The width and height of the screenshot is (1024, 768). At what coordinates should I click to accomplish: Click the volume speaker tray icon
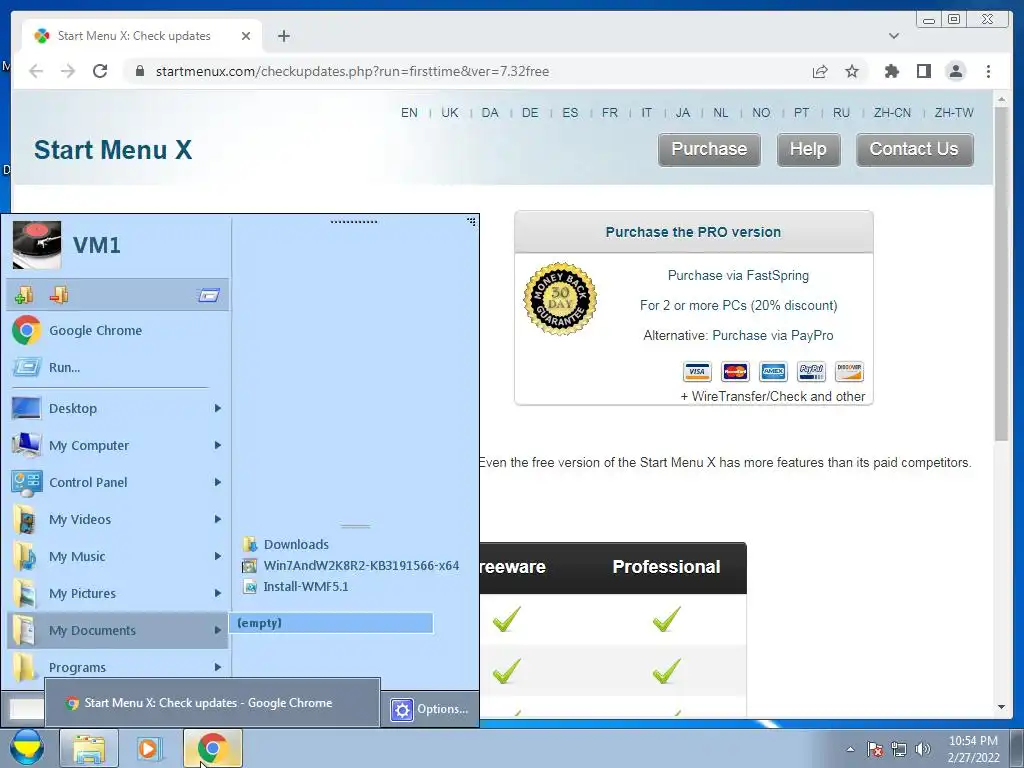click(923, 749)
